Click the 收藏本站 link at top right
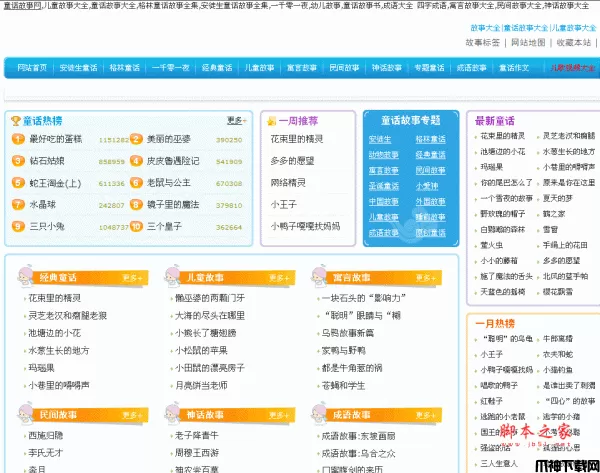 pos(574,43)
